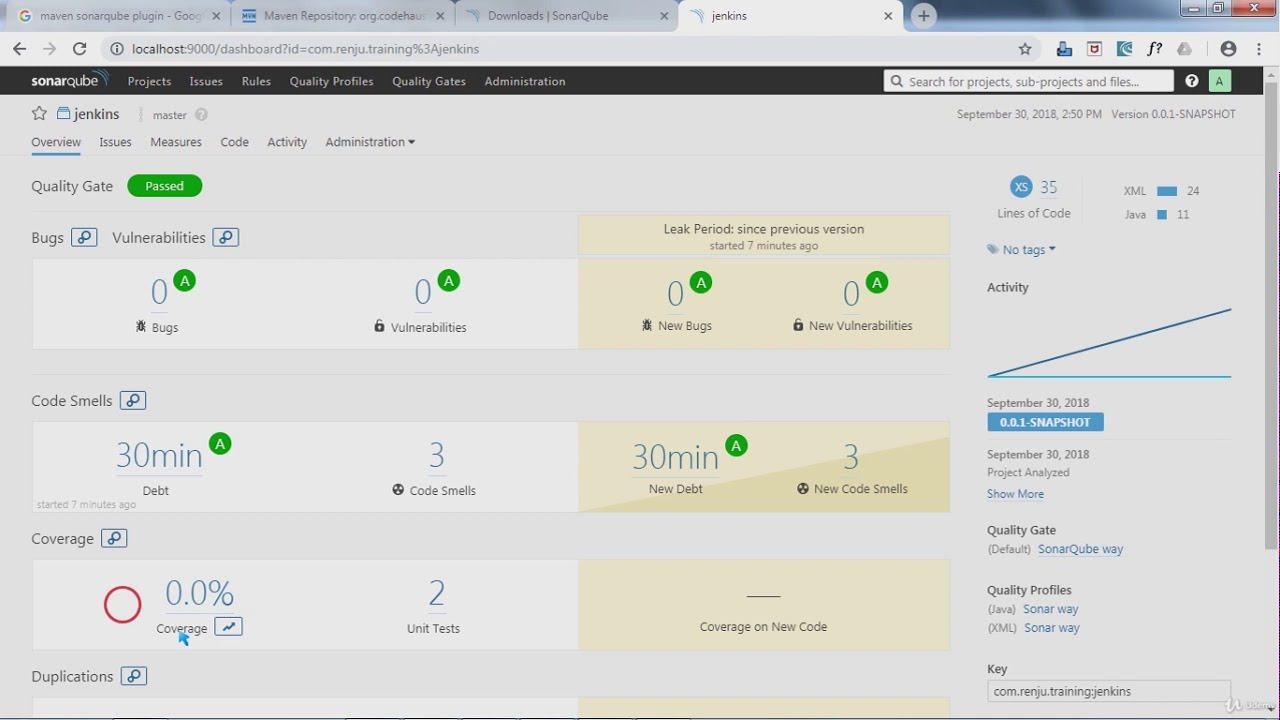Viewport: 1280px width, 720px height.
Task: Open the Chrome profile account icon
Action: click(1228, 49)
